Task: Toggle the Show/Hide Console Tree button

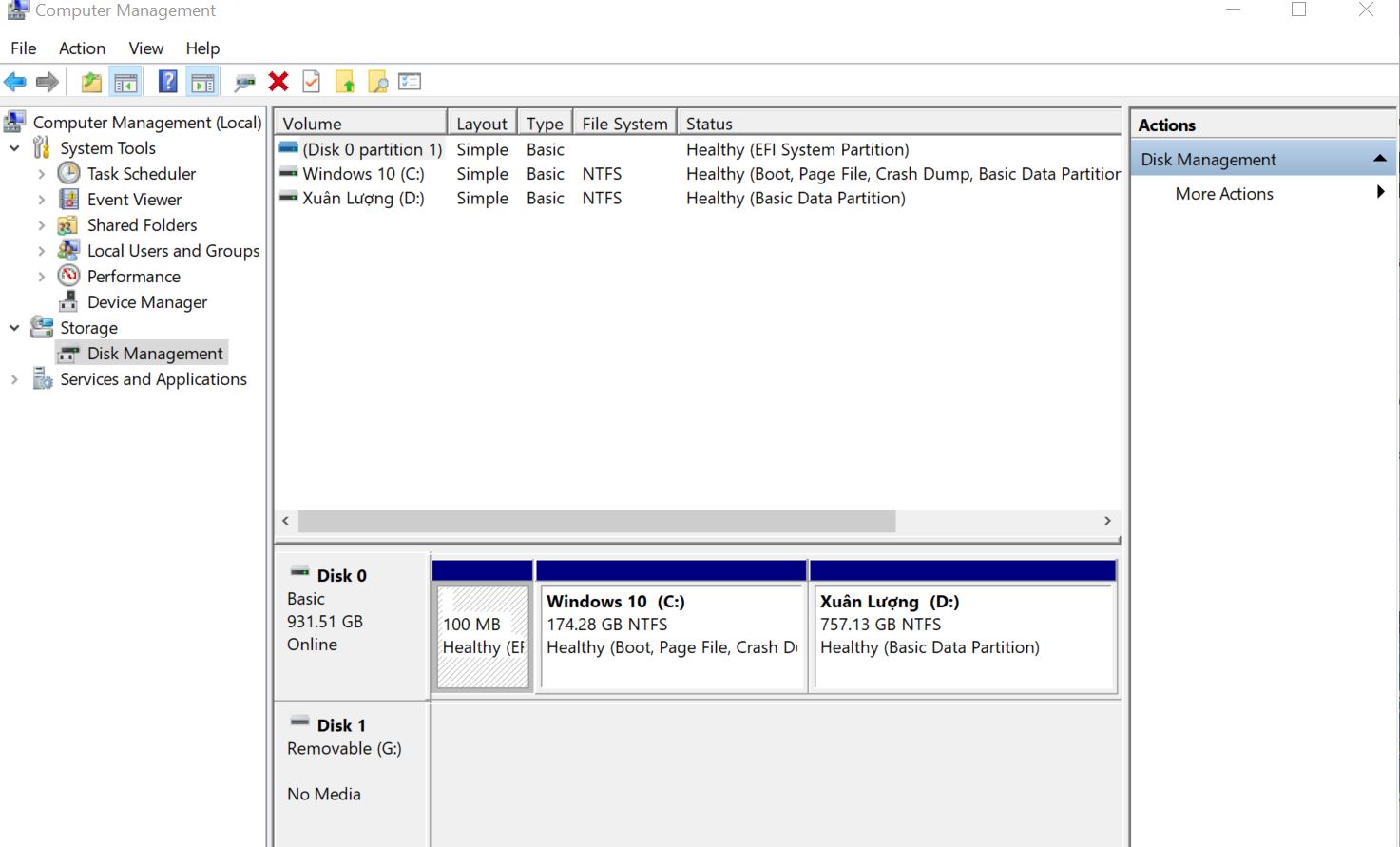Action: coord(125,83)
